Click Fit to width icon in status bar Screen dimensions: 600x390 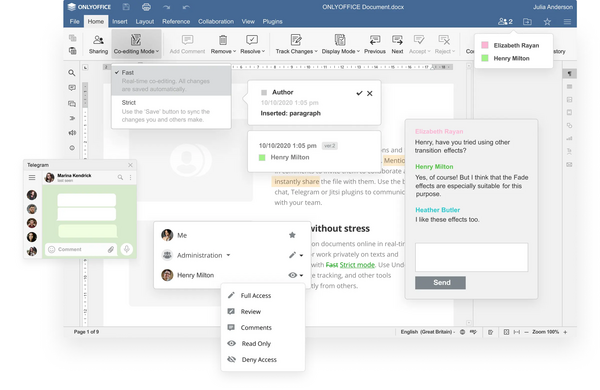point(517,332)
